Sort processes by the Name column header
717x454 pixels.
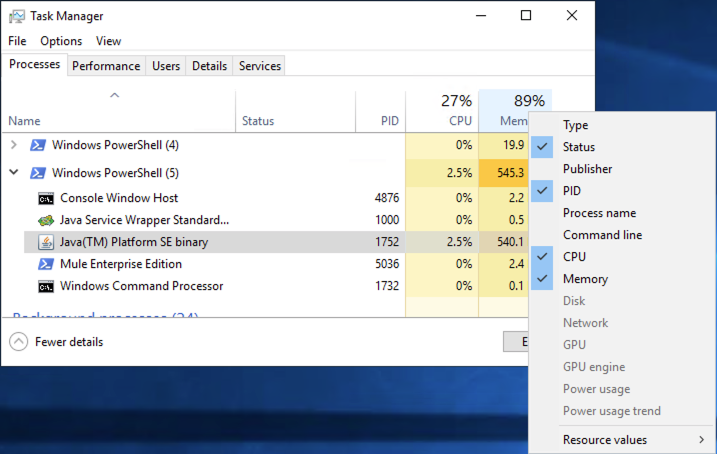click(x=24, y=121)
